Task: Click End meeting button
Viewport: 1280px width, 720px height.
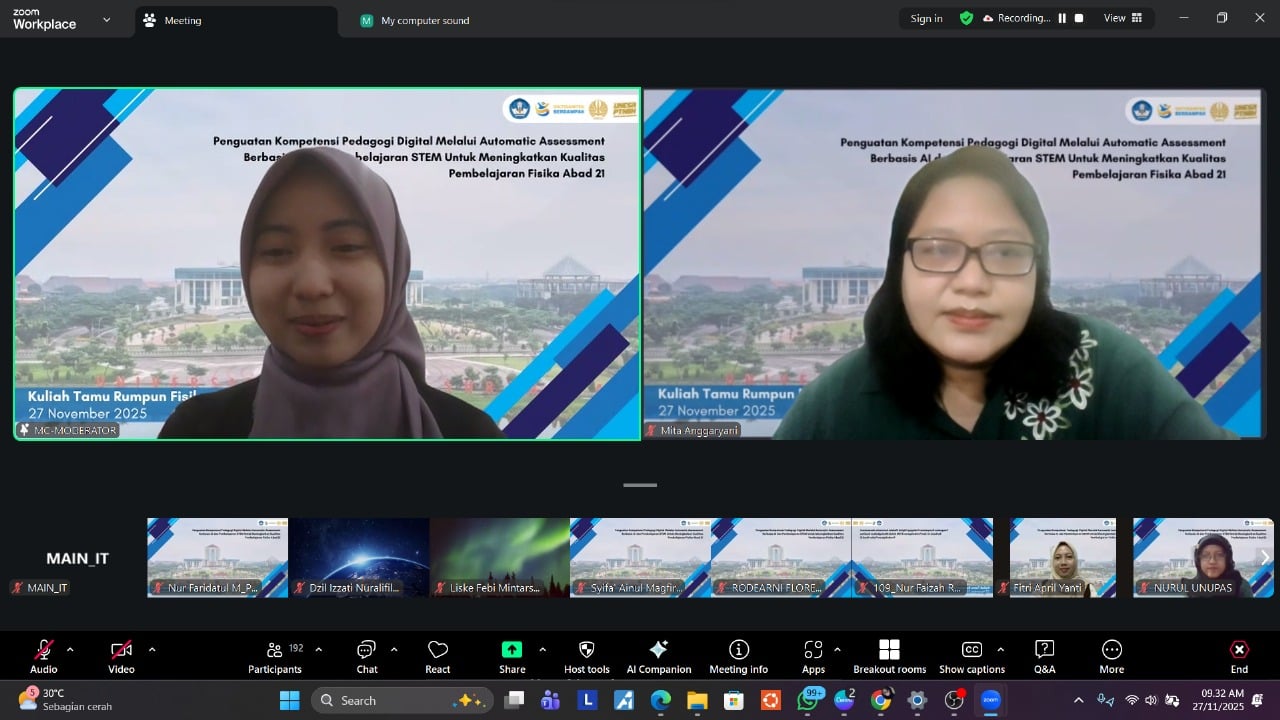Action: [1239, 657]
